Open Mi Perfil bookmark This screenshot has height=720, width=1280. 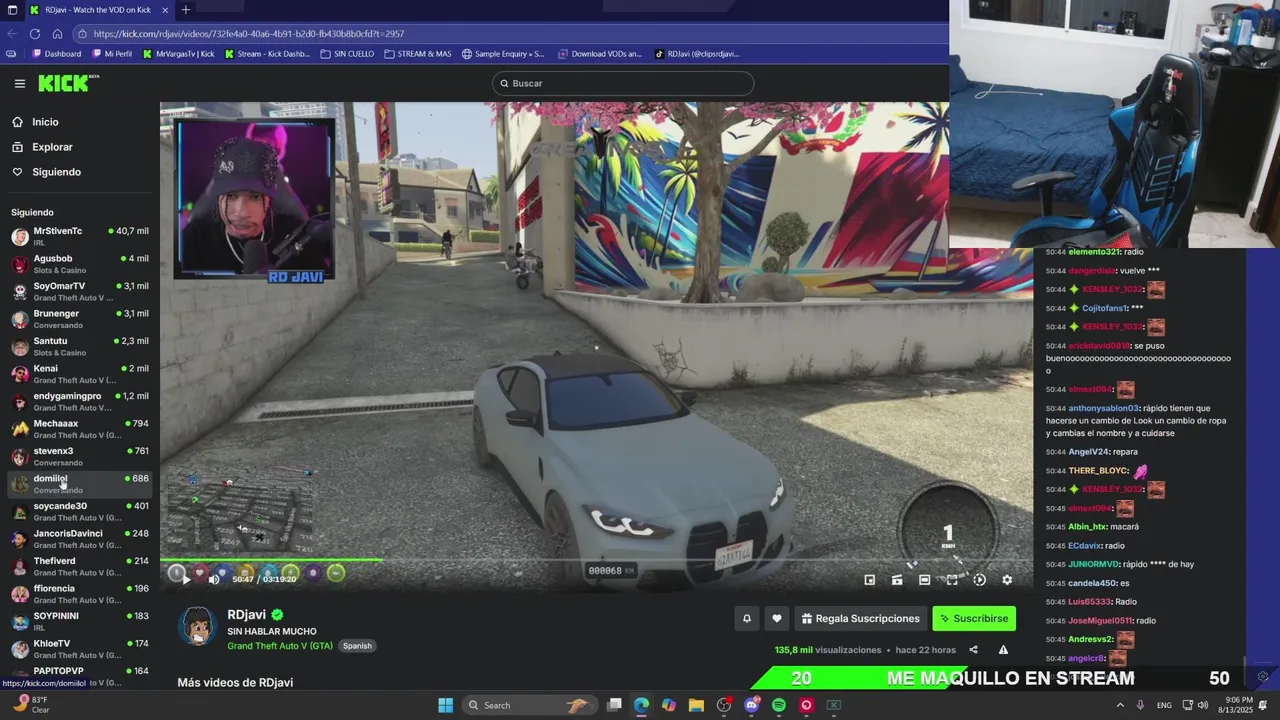(112, 54)
